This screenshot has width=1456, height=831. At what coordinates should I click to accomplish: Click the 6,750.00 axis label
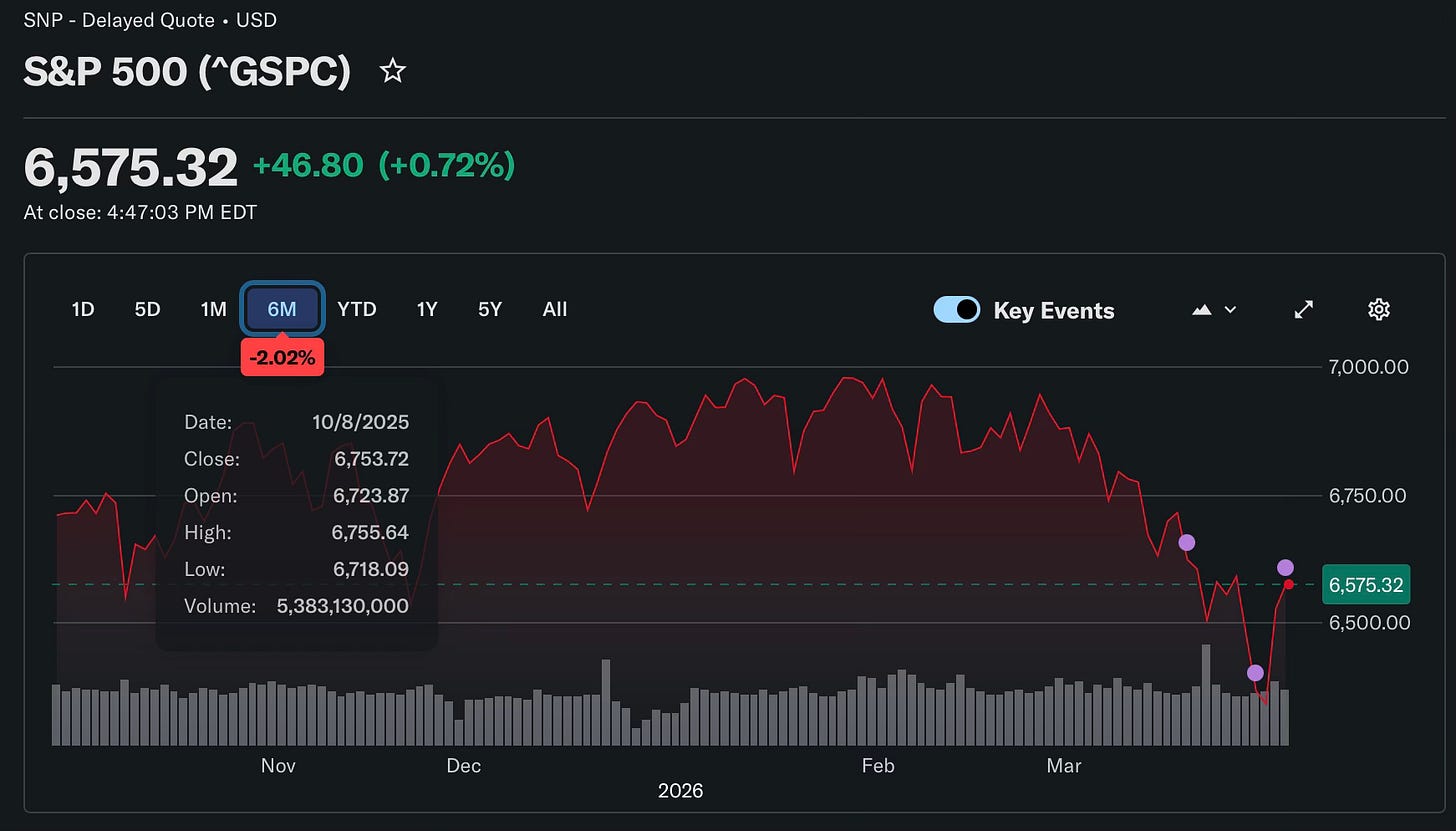pos(1368,496)
